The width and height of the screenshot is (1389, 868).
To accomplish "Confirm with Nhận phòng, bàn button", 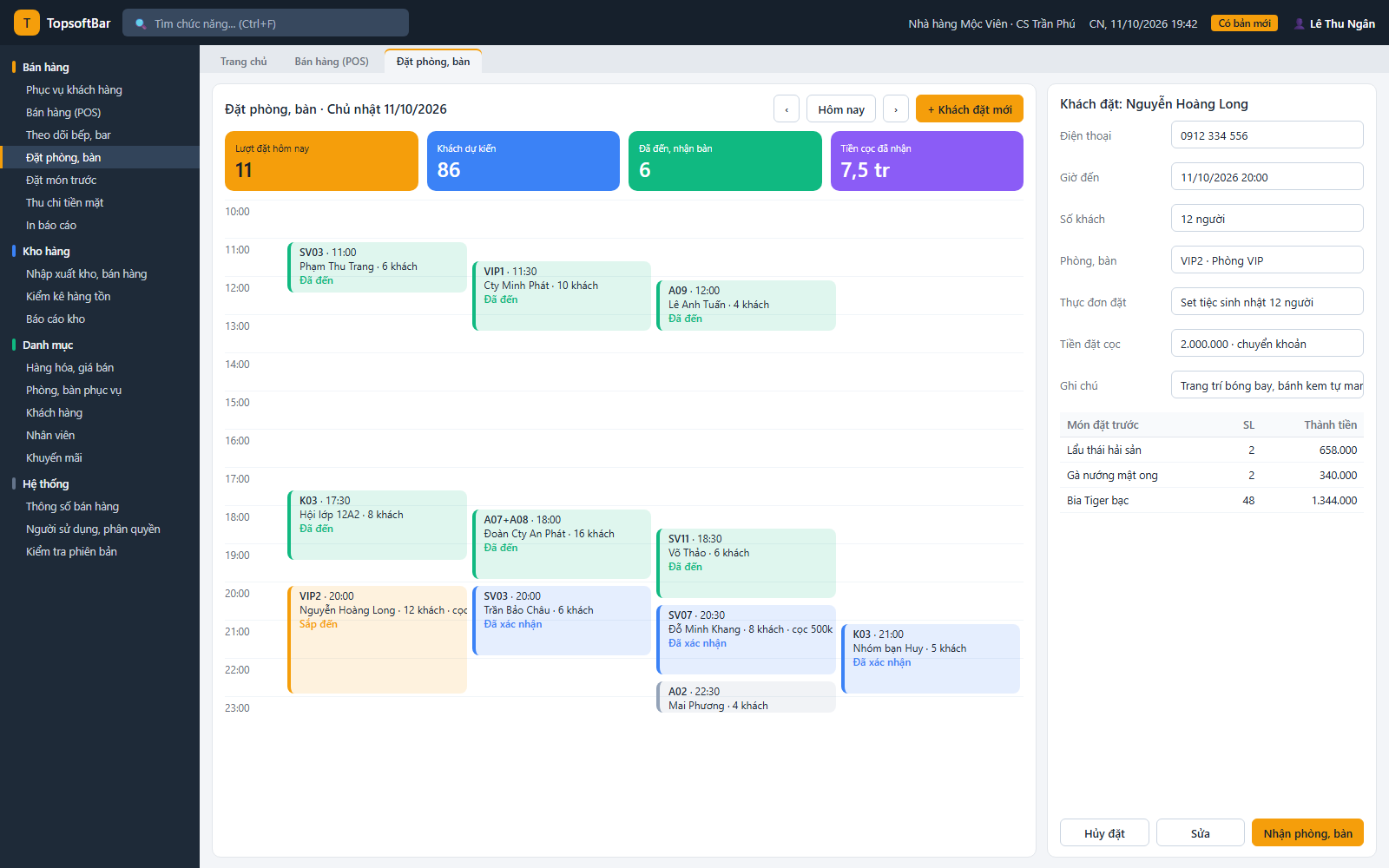I will coord(1307,833).
